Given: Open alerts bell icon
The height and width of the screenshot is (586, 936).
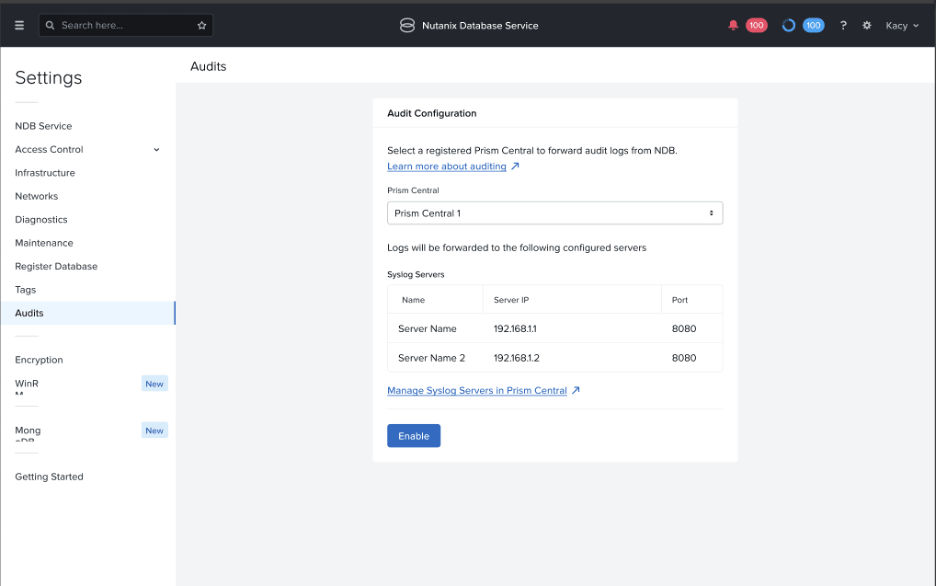Looking at the screenshot, I should tap(733, 25).
